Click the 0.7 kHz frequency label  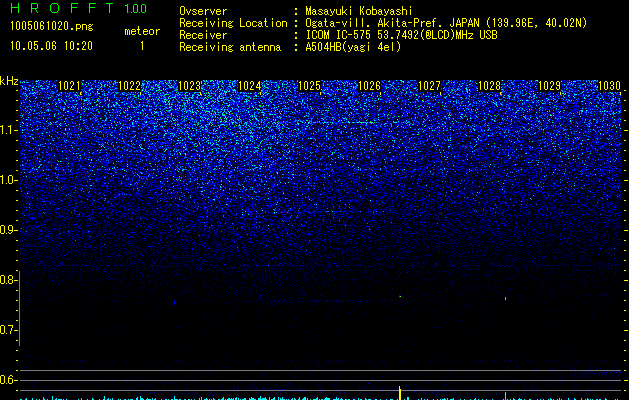click(x=7, y=330)
